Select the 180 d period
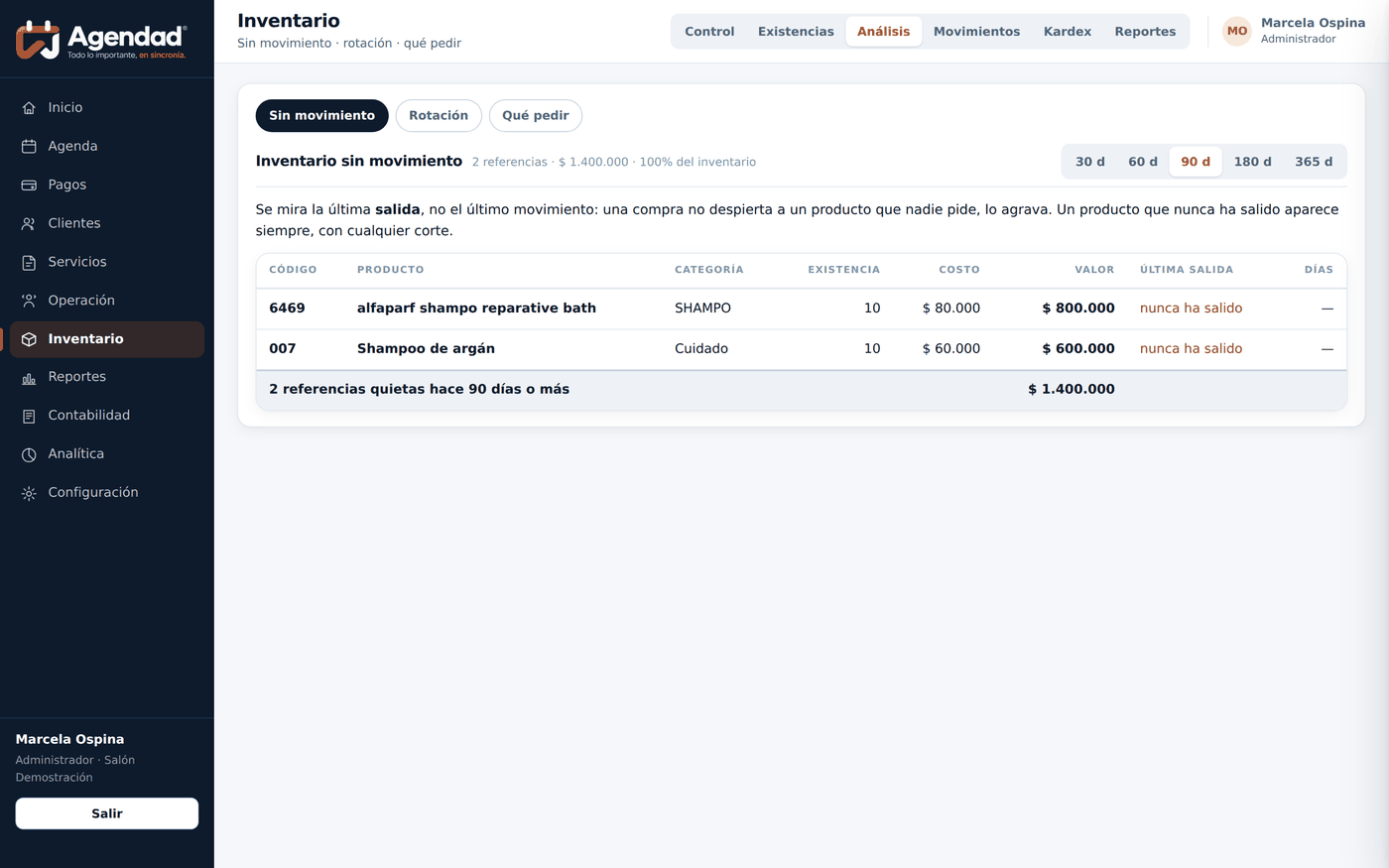The height and width of the screenshot is (868, 1389). 1252,162
